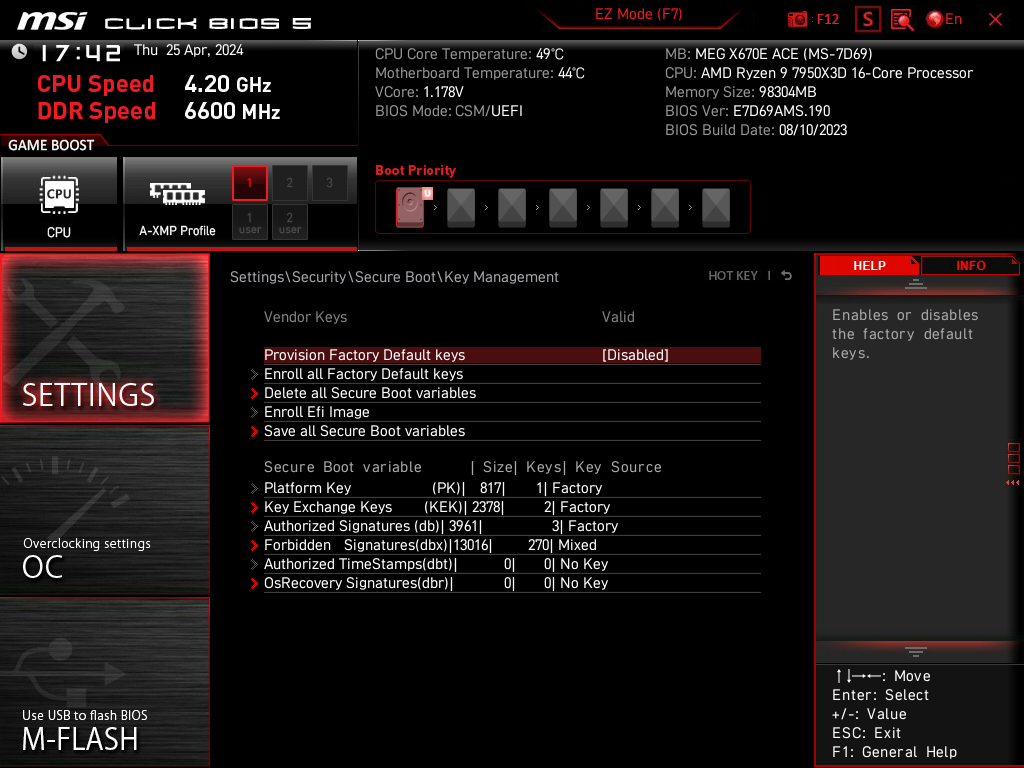
Task: Select A-XMP user profile 1
Action: coord(249,222)
